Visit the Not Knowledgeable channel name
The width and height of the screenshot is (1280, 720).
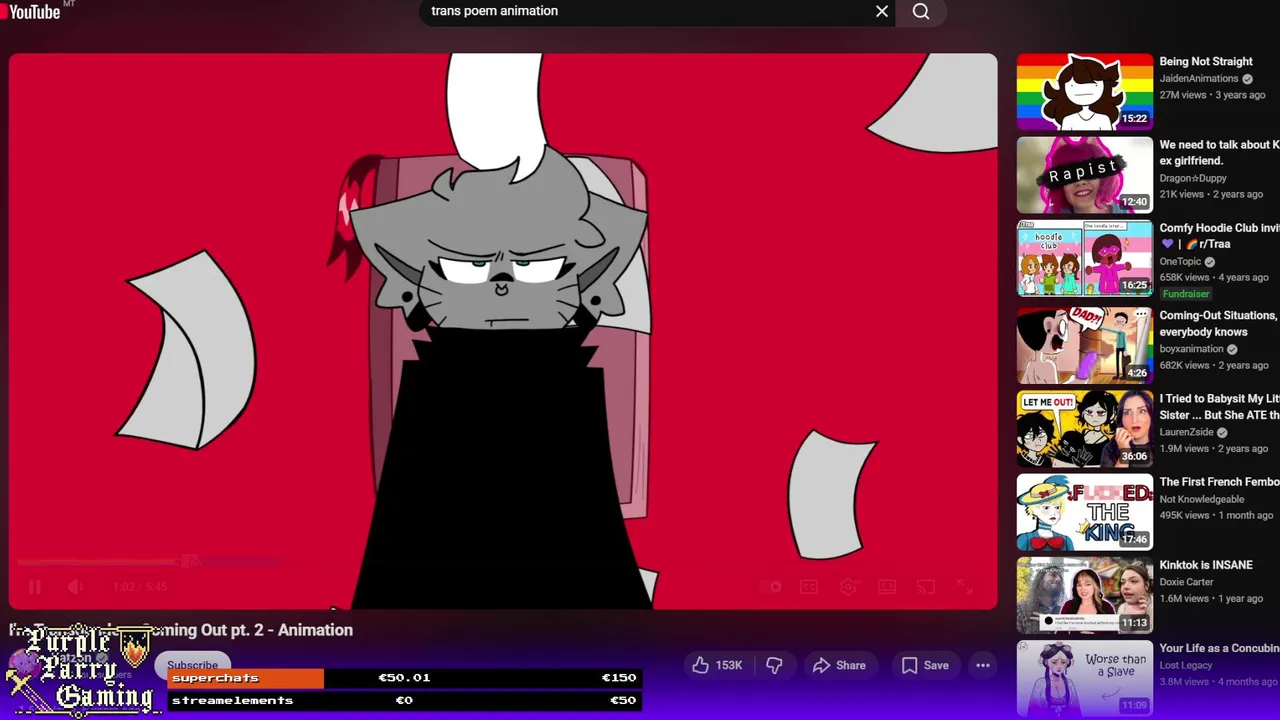coord(1202,499)
